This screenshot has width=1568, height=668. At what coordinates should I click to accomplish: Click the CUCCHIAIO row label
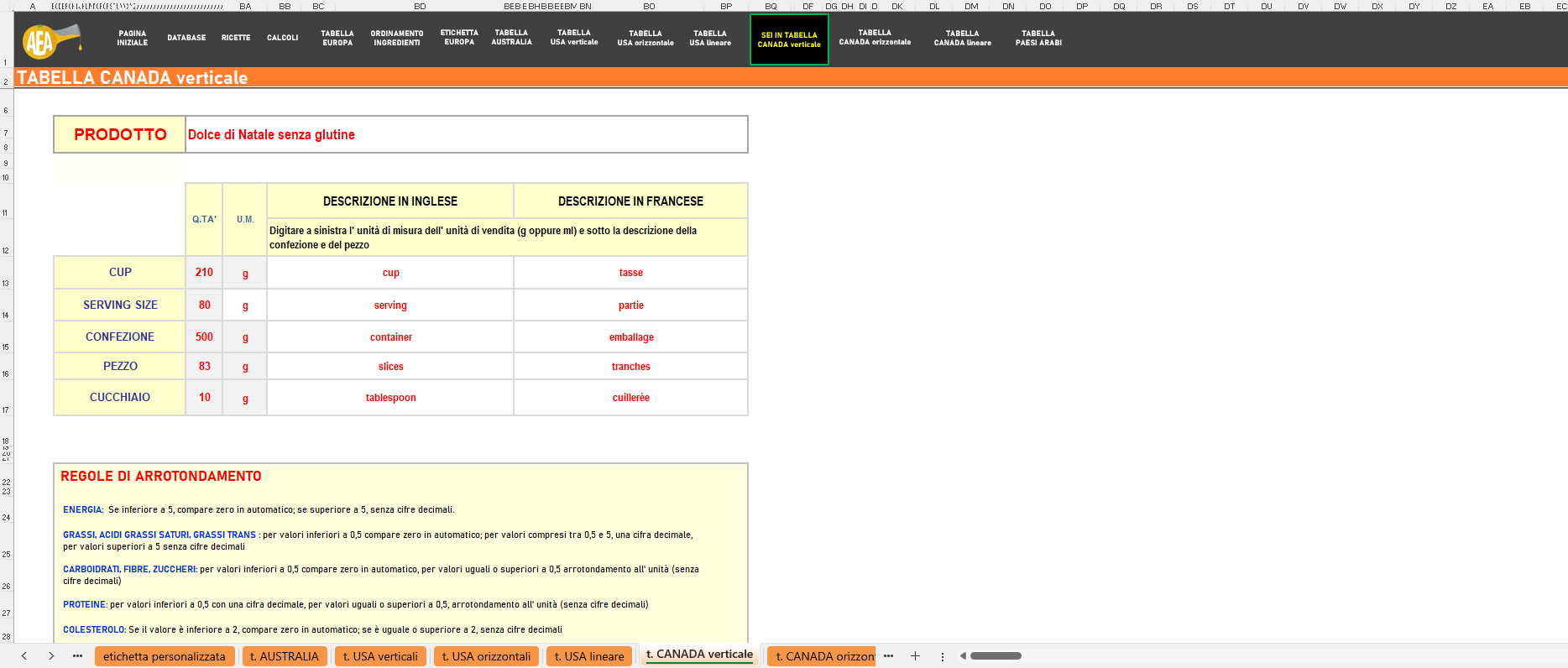tap(120, 397)
